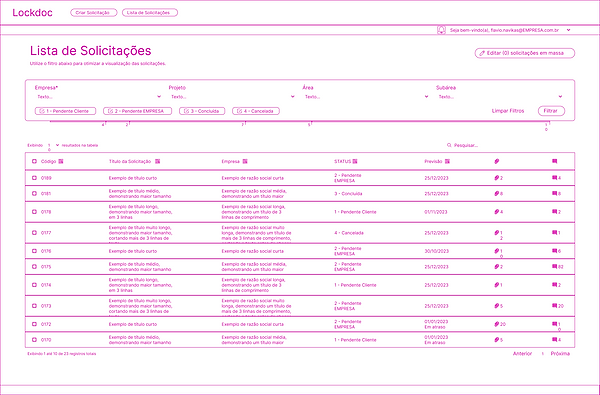
Task: Click code 0170 in the table
Action: (46, 340)
